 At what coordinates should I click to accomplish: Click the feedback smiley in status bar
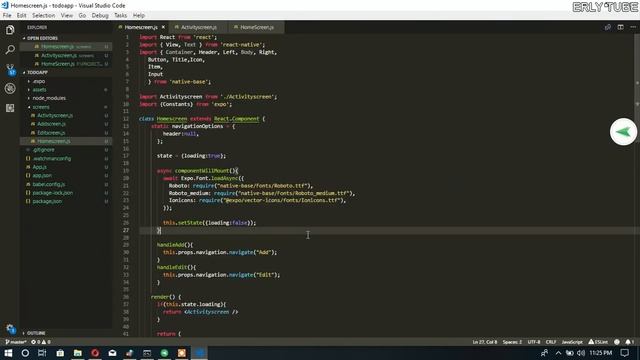[x=617, y=342]
